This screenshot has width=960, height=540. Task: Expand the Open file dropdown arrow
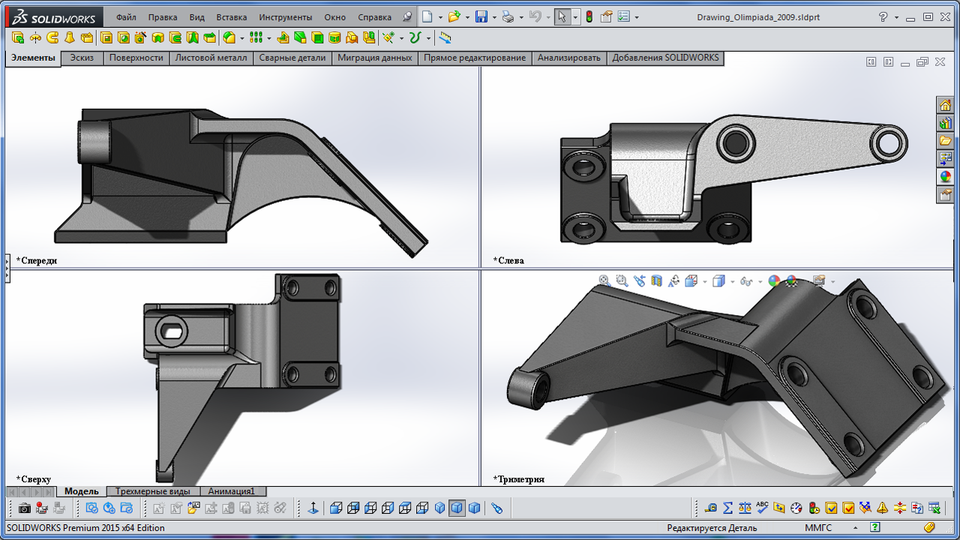[x=466, y=17]
